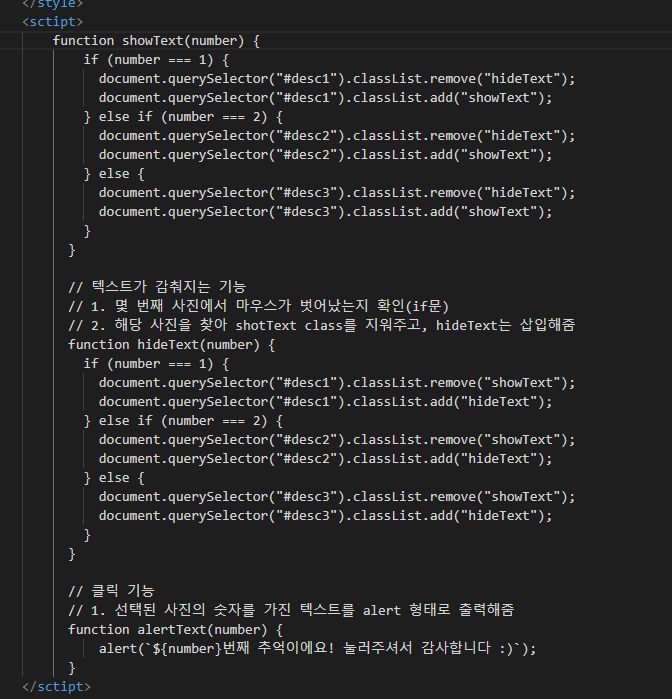Click comment starting '// 2. 해당 사진을 찾아 shotText'

tap(322, 325)
